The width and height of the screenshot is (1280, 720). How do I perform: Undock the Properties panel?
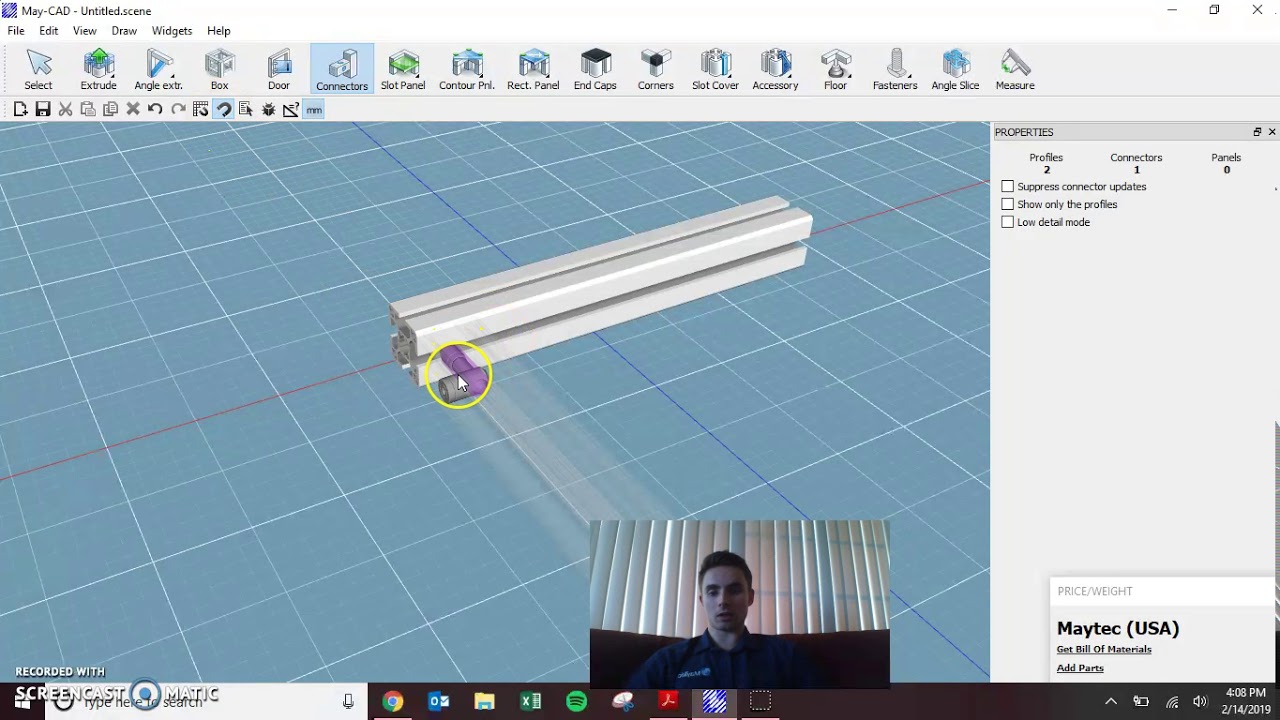(1257, 132)
